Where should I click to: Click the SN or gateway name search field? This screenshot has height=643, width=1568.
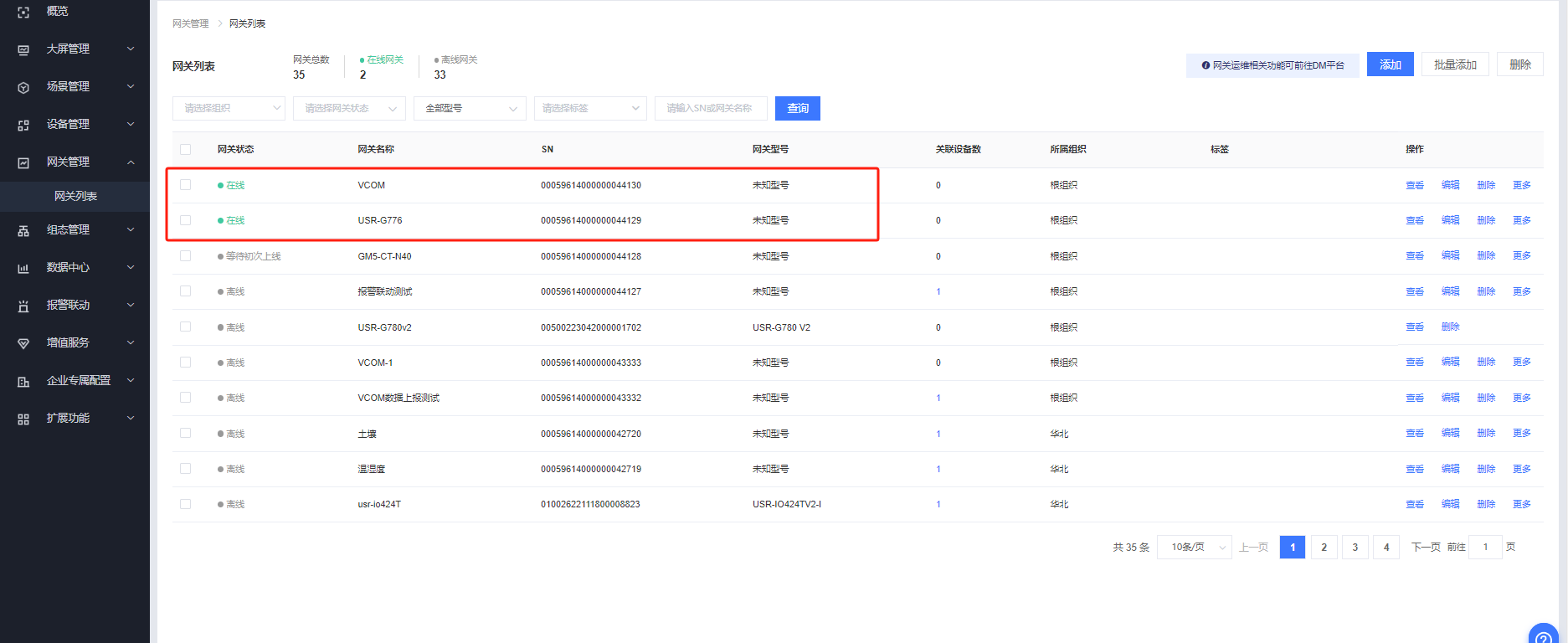pyautogui.click(x=710, y=108)
